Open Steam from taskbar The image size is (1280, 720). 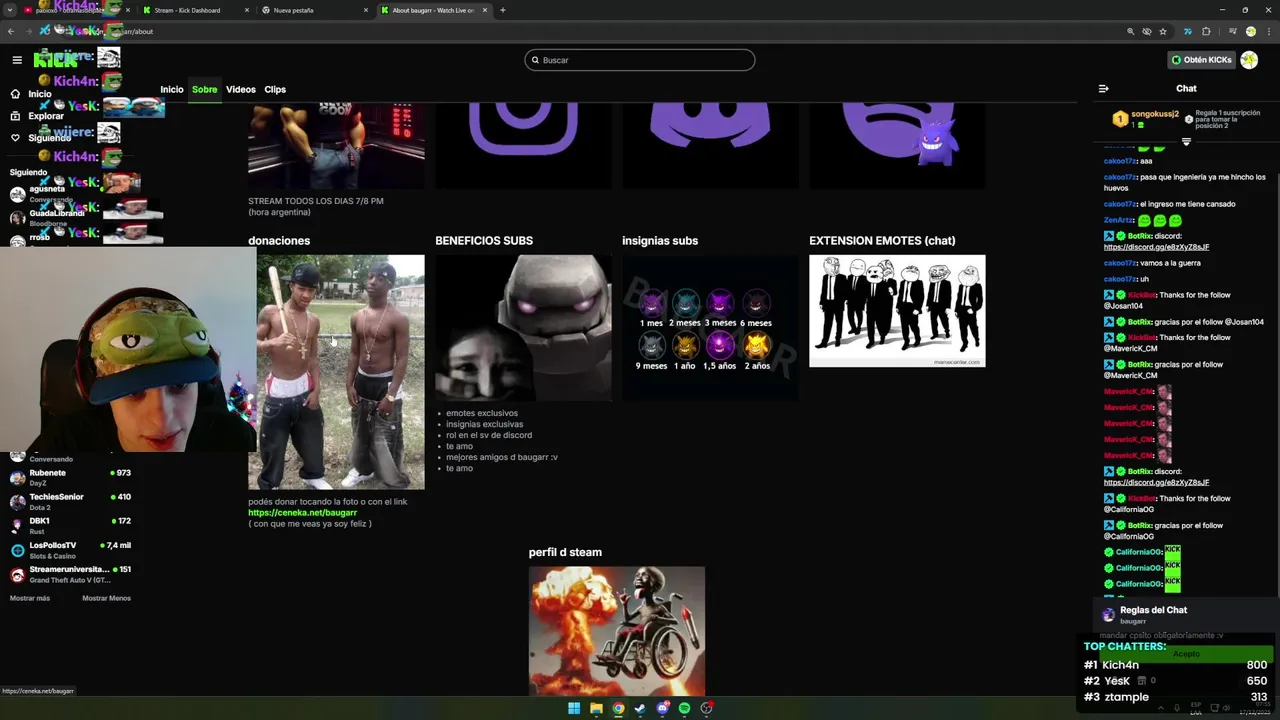(x=640, y=708)
